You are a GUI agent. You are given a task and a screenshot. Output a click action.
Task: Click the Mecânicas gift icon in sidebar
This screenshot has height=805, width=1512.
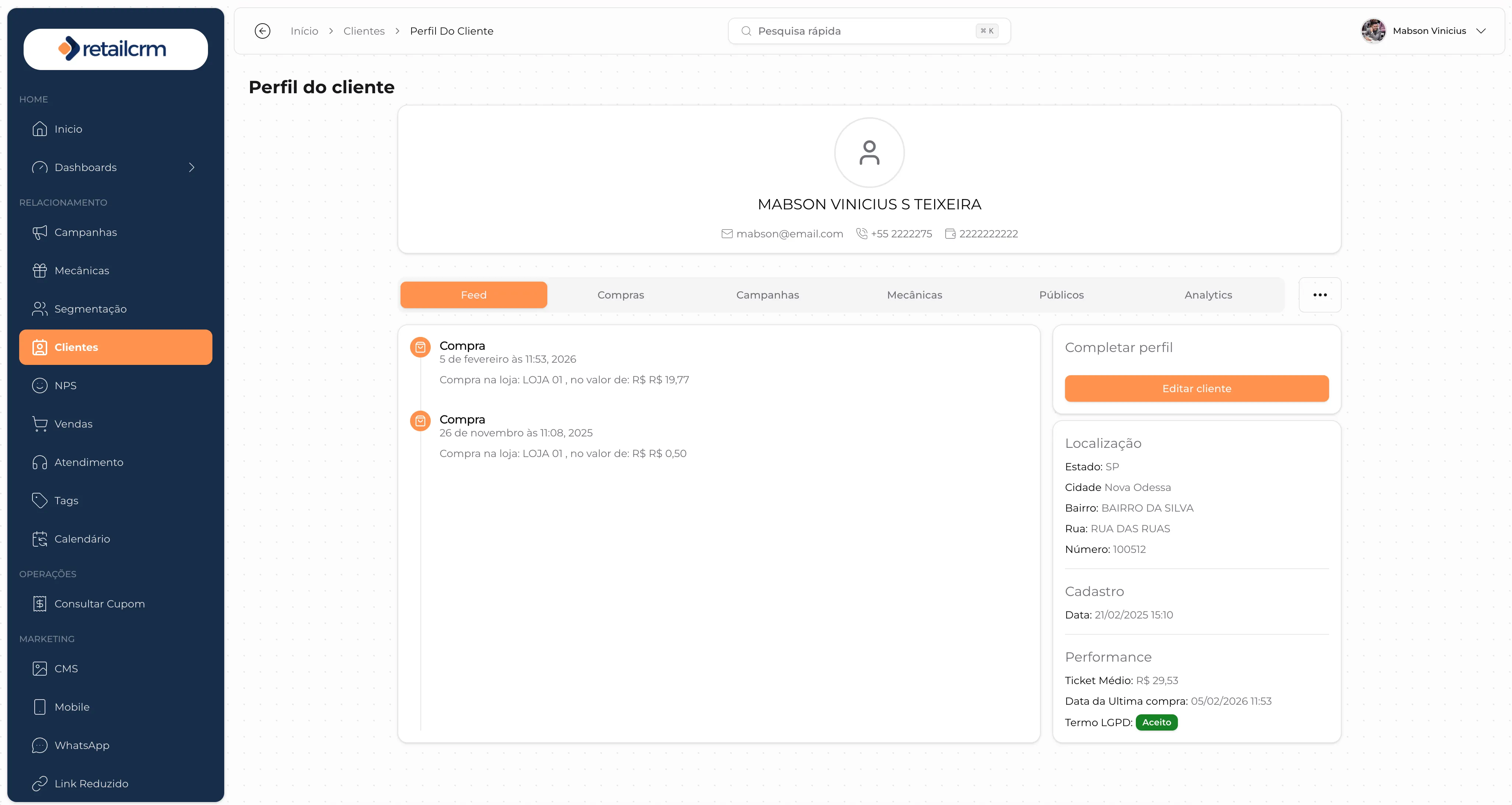tap(39, 271)
